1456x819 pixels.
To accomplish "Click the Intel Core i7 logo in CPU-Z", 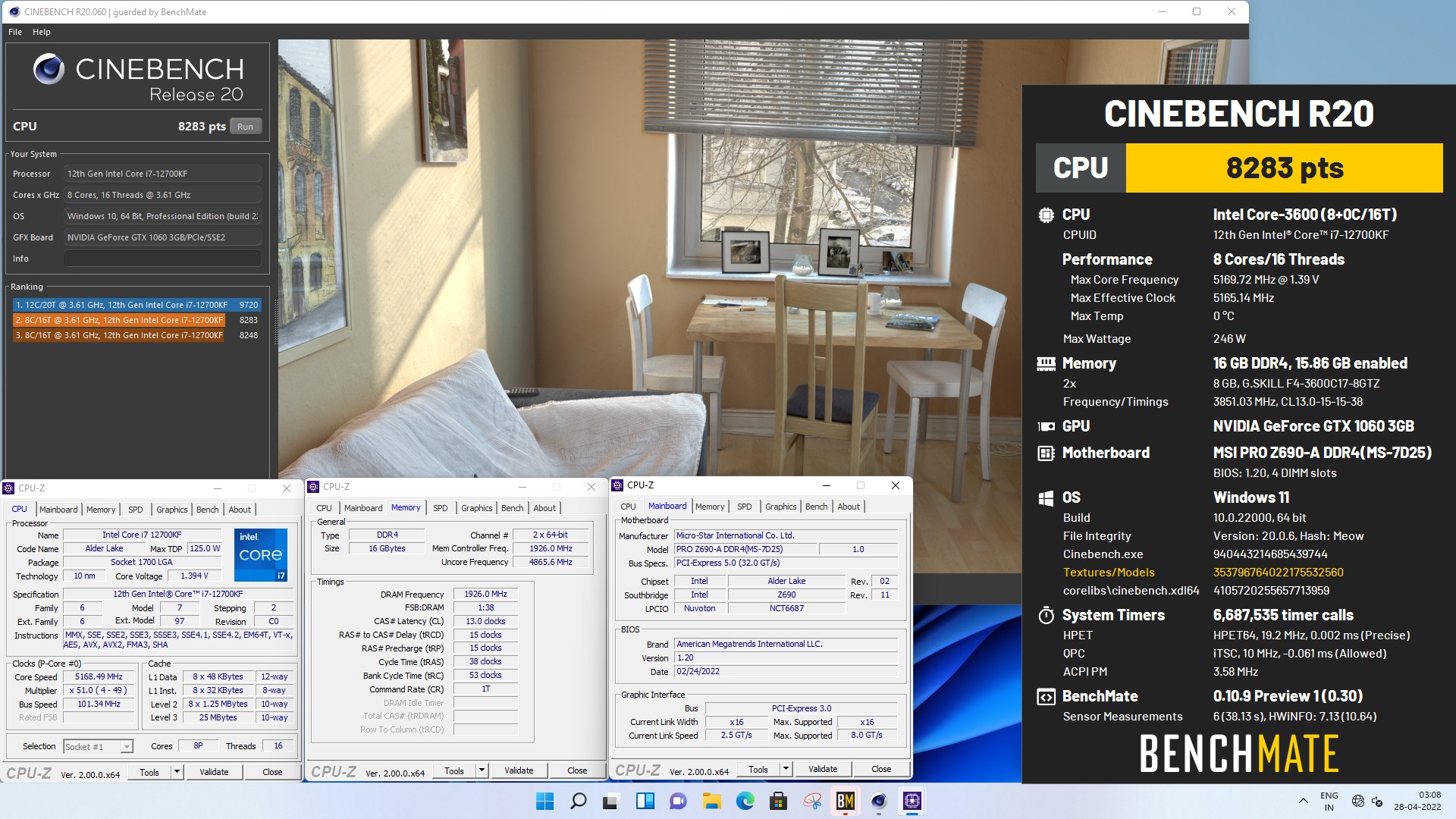I will (260, 554).
